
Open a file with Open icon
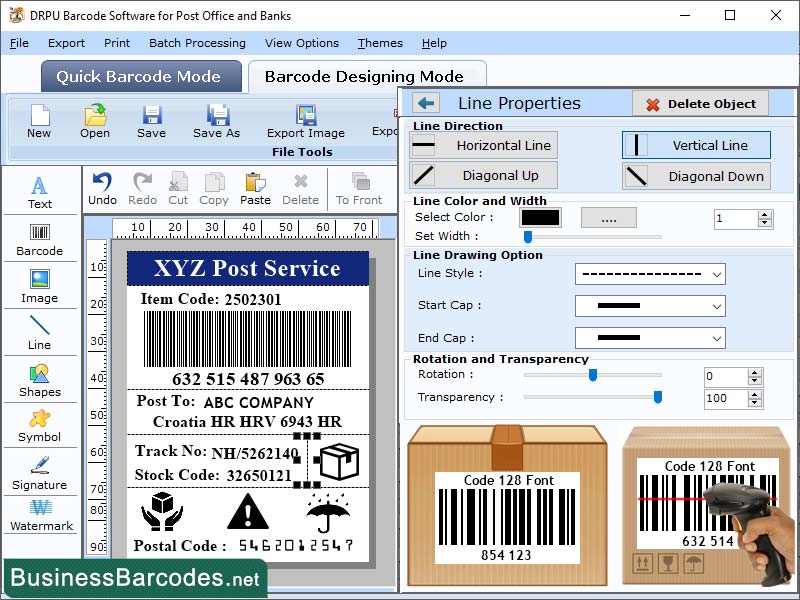click(x=95, y=121)
